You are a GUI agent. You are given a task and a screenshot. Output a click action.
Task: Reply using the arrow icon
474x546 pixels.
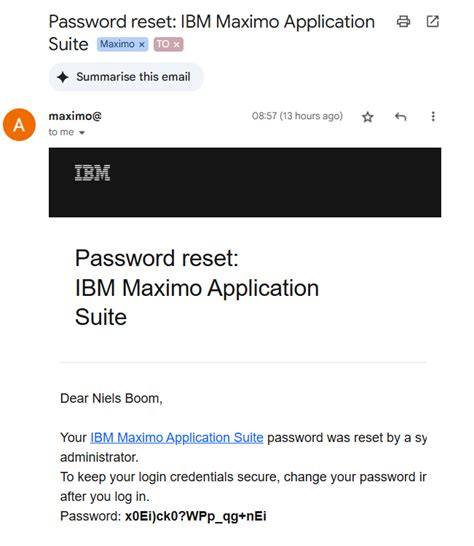click(401, 116)
